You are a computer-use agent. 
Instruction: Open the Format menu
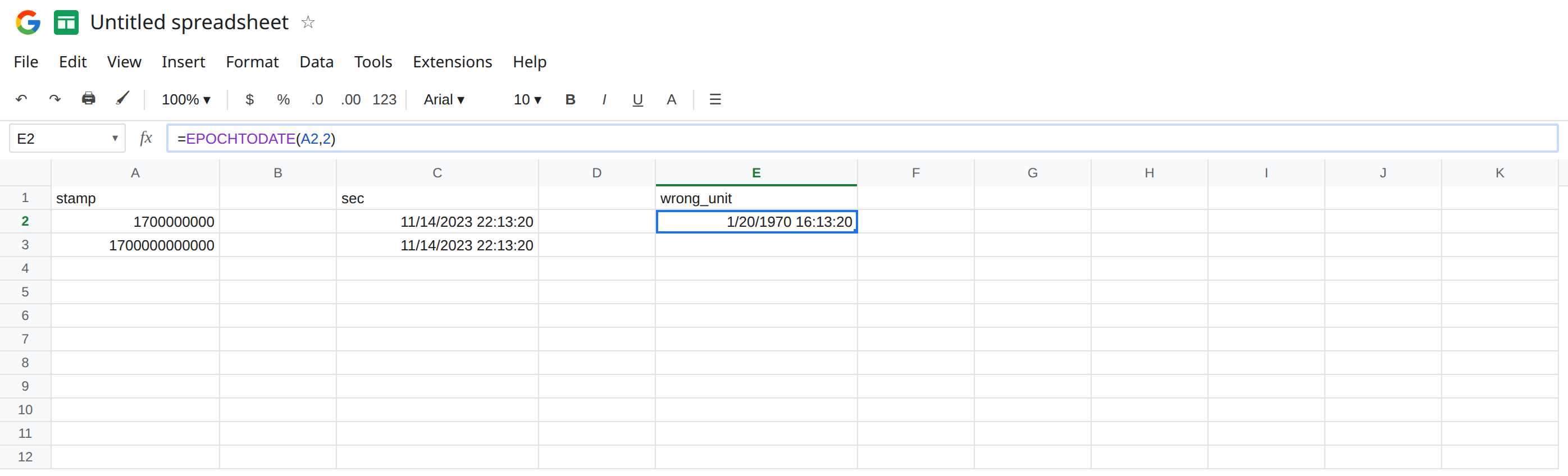pyautogui.click(x=252, y=62)
